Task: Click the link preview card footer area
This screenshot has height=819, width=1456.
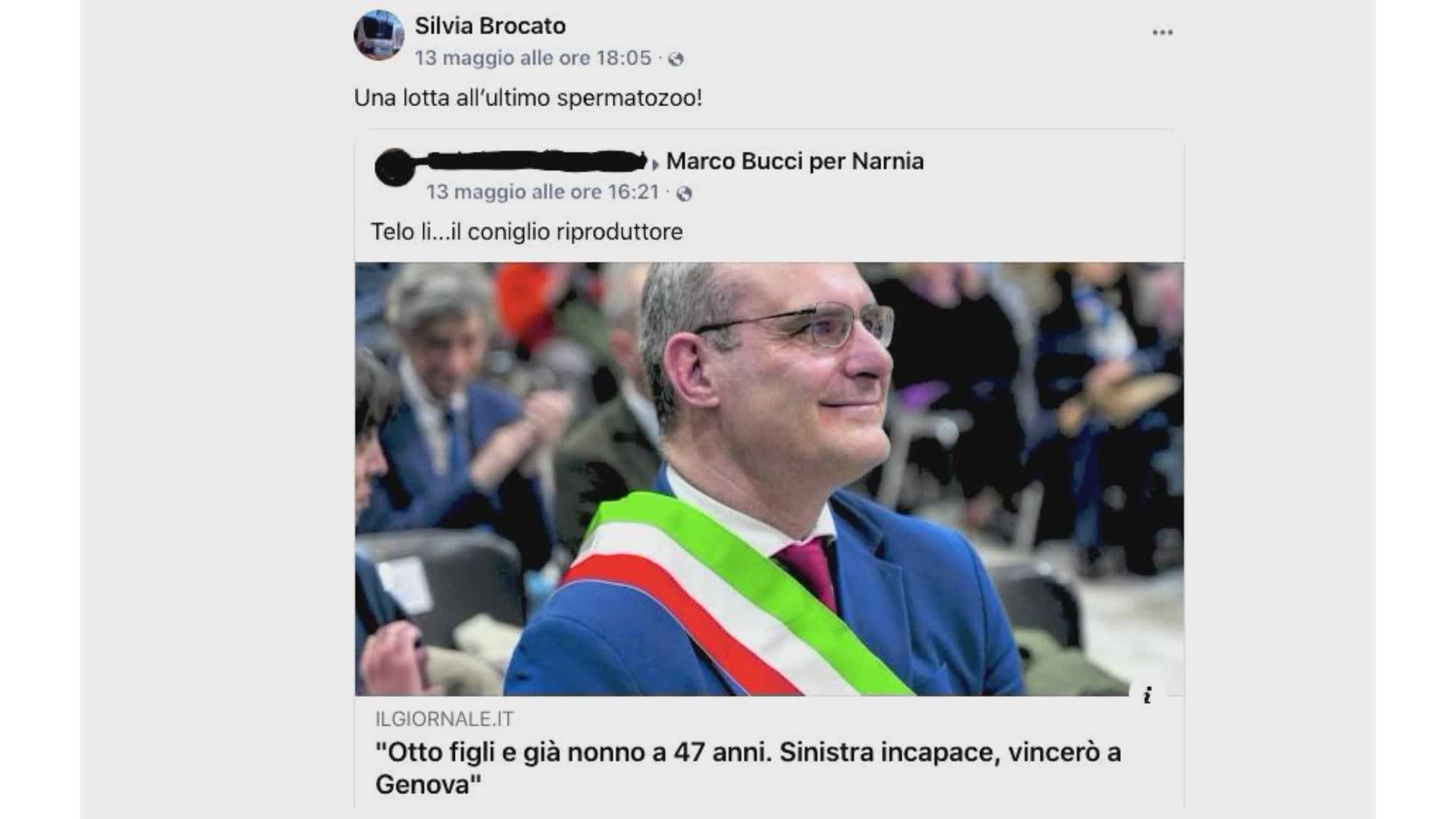Action: click(769, 751)
